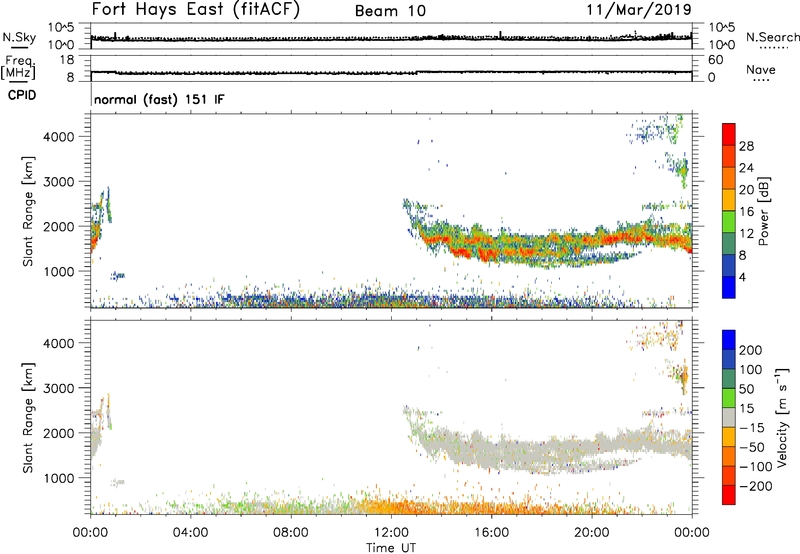The image size is (800, 554).
Task: Click 'Slant Range [km]' label of power panel
Action: 28,211
